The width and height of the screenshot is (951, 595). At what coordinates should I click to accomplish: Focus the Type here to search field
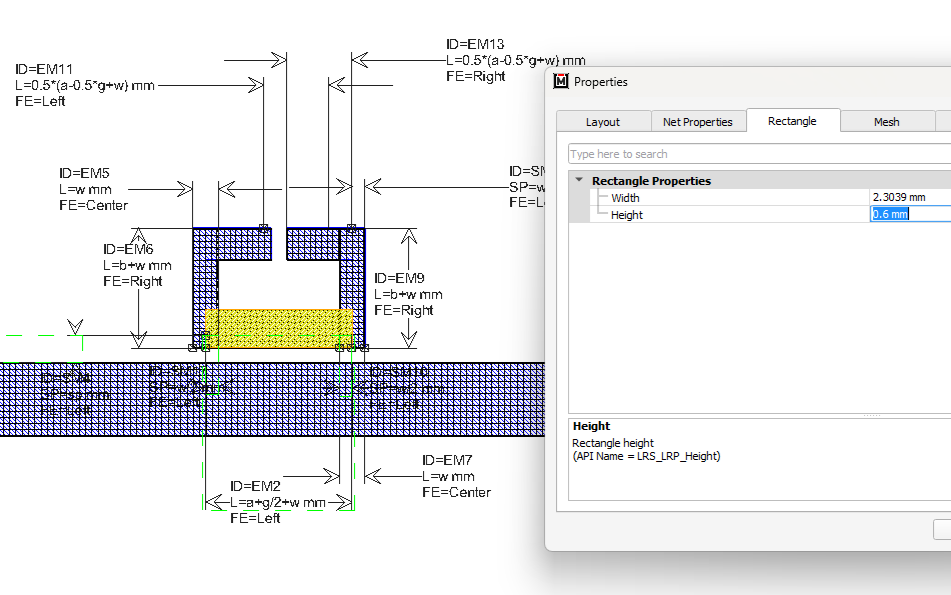tap(759, 154)
